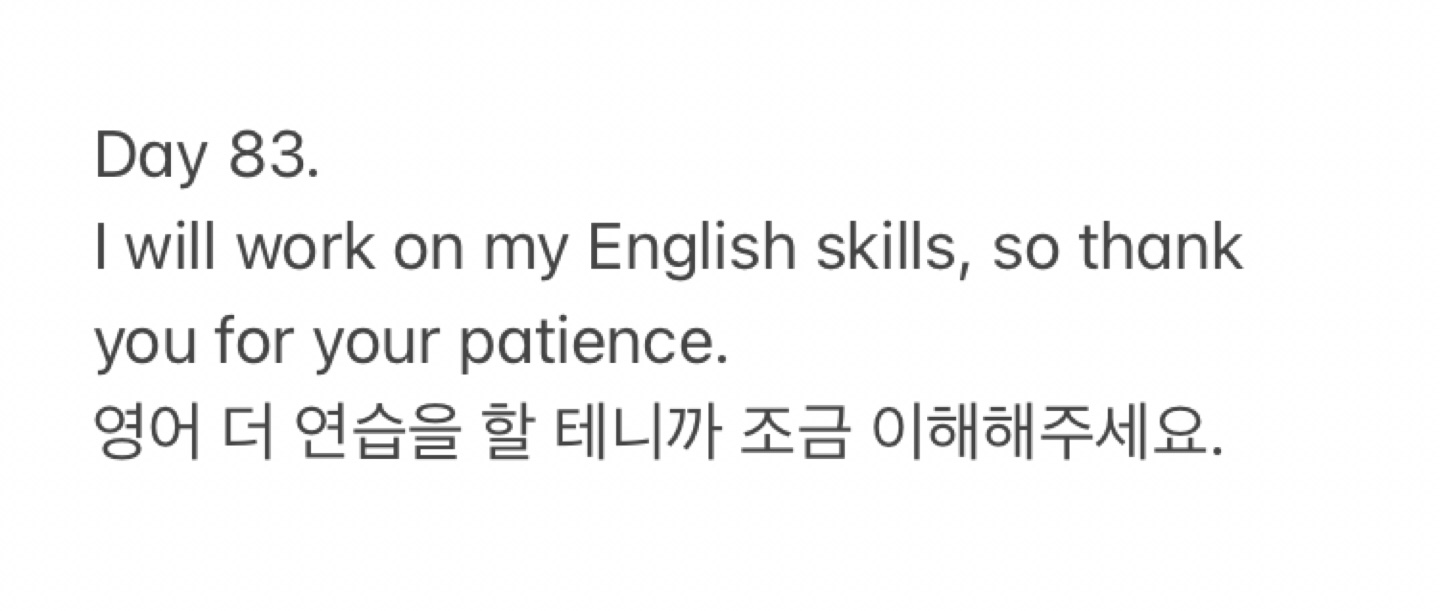Click the word "Day" in the heading
The width and height of the screenshot is (1440, 611).
click(x=149, y=158)
